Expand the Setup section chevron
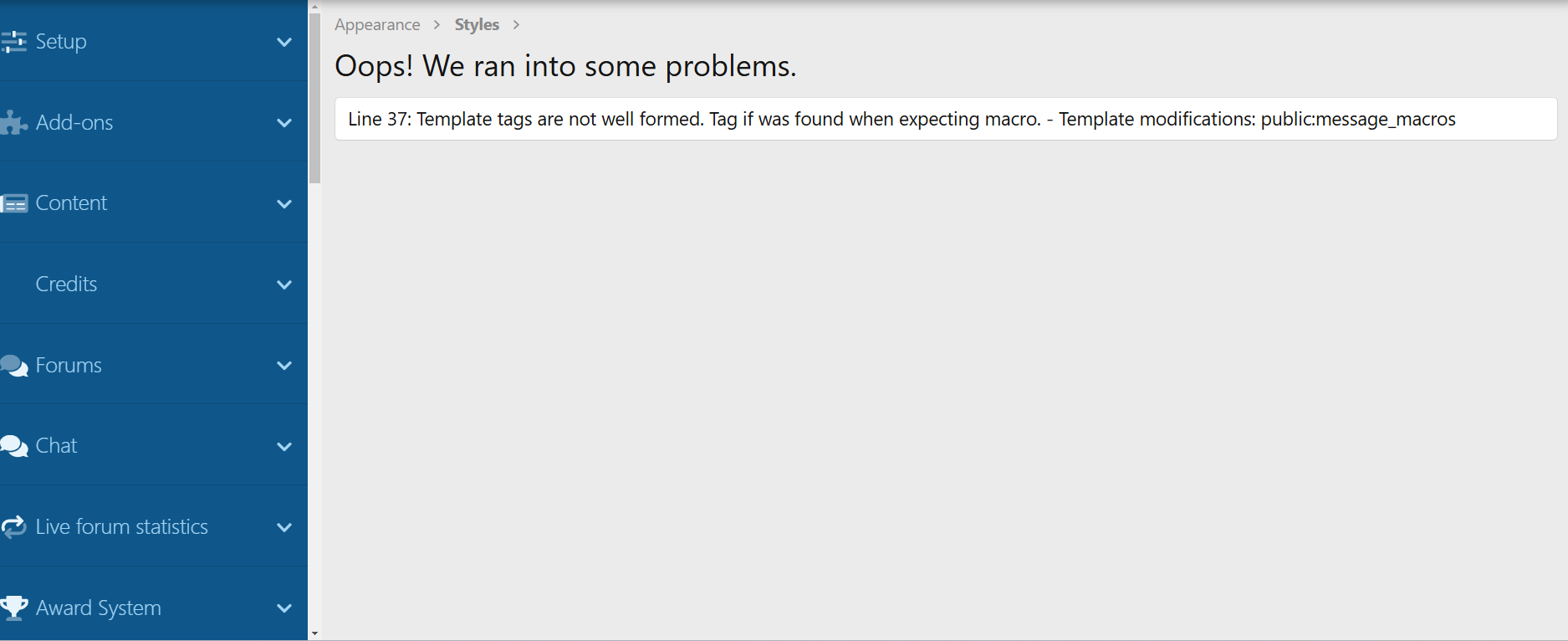Viewport: 1568px width, 641px height. tap(284, 42)
